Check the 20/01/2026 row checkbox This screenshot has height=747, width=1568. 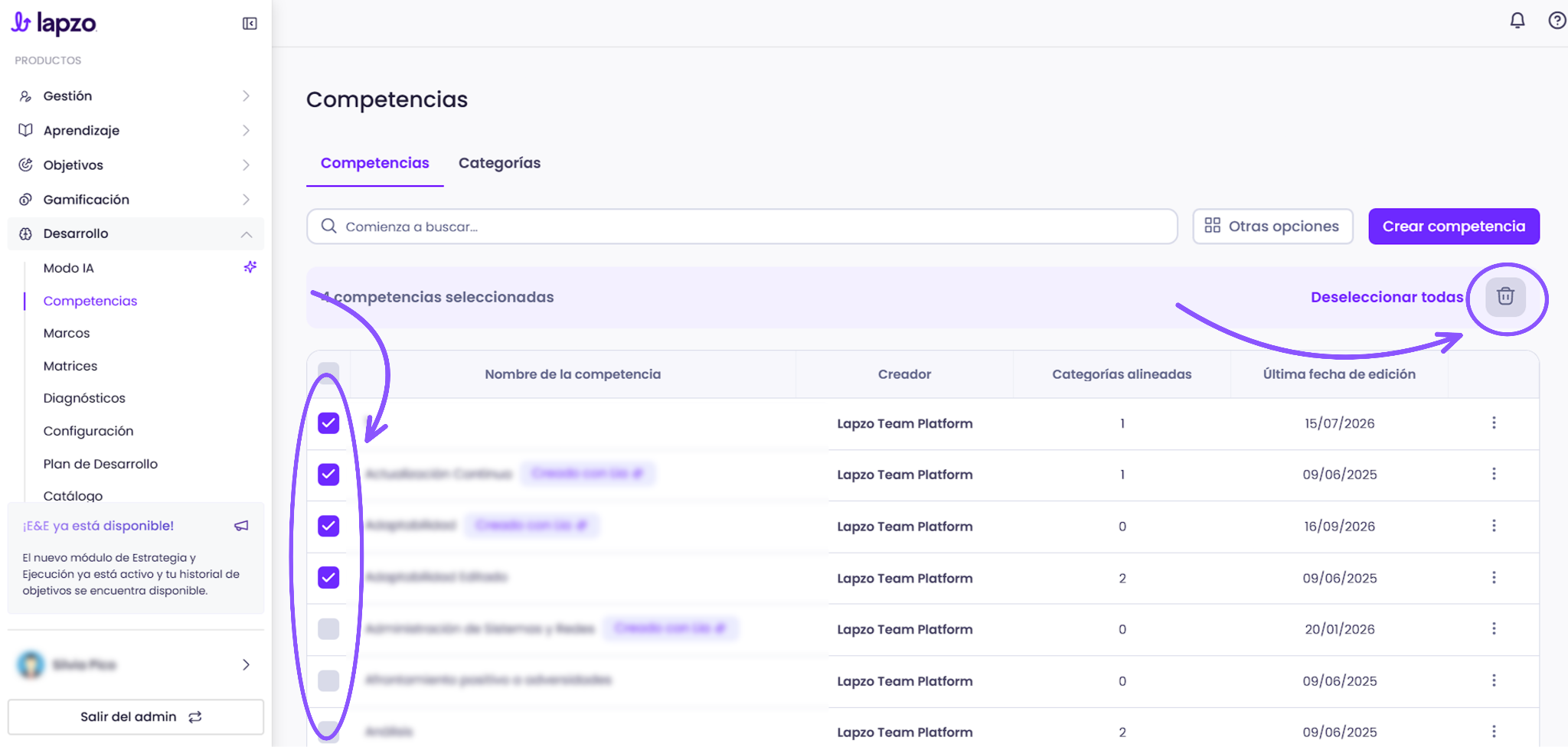[328, 629]
